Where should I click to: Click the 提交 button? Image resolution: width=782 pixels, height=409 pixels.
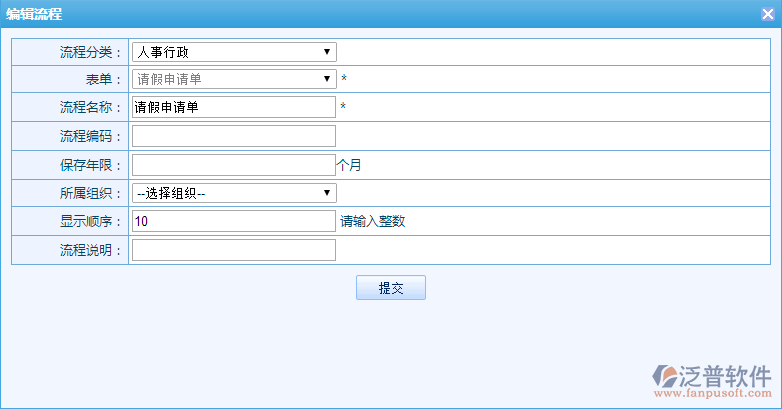pyautogui.click(x=391, y=288)
